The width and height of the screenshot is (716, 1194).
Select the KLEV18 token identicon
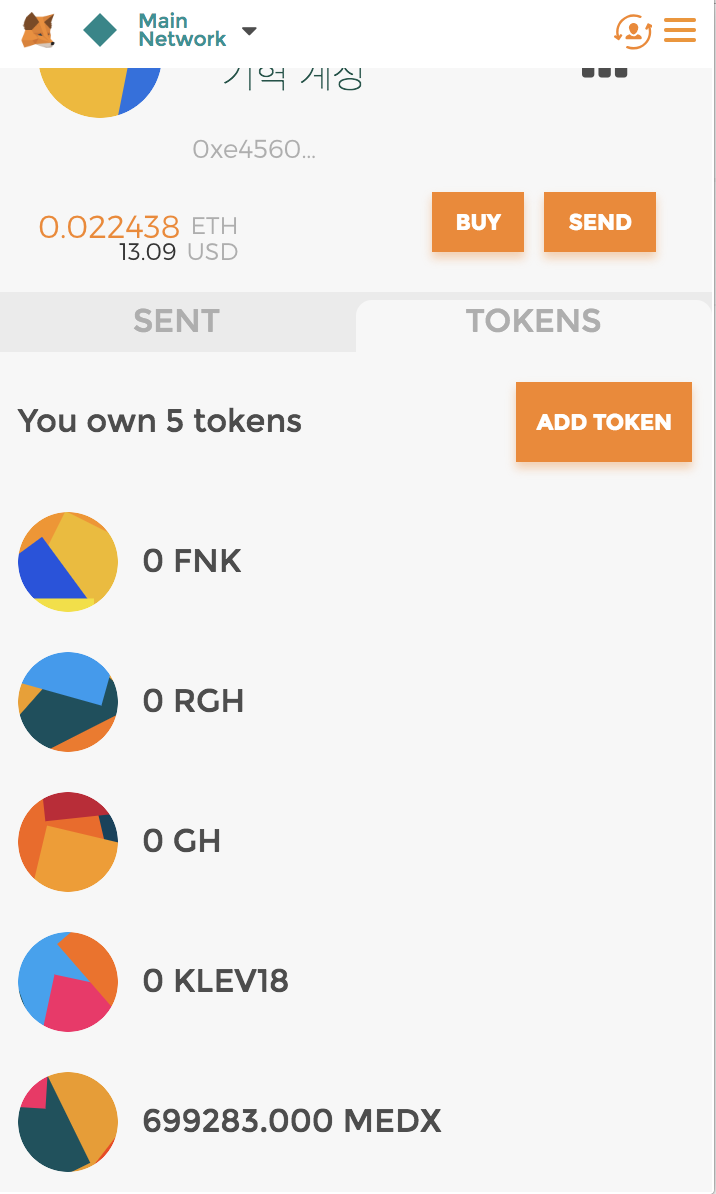[68, 982]
